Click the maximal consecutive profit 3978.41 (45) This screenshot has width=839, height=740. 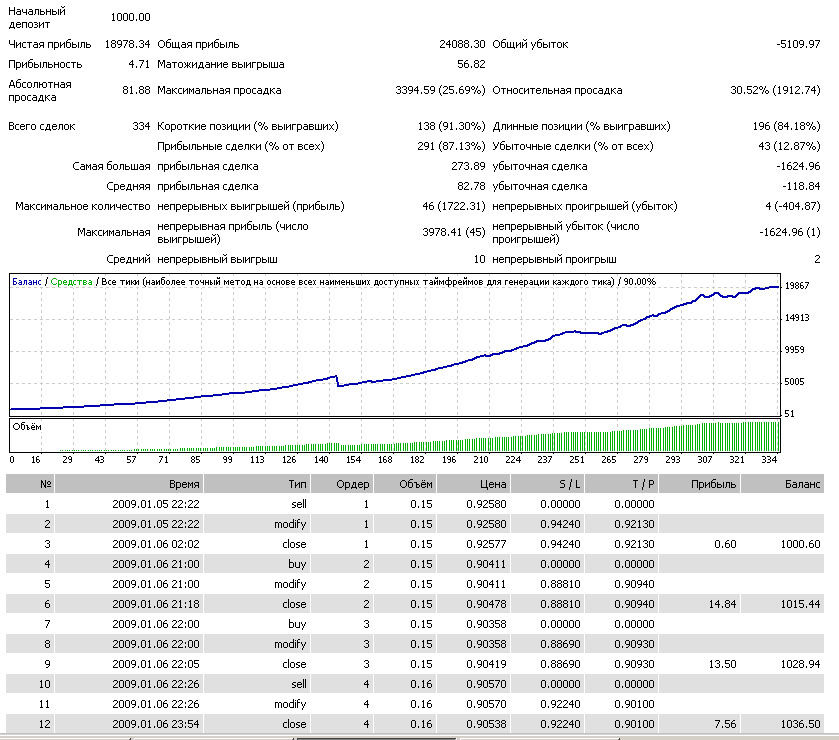click(454, 232)
